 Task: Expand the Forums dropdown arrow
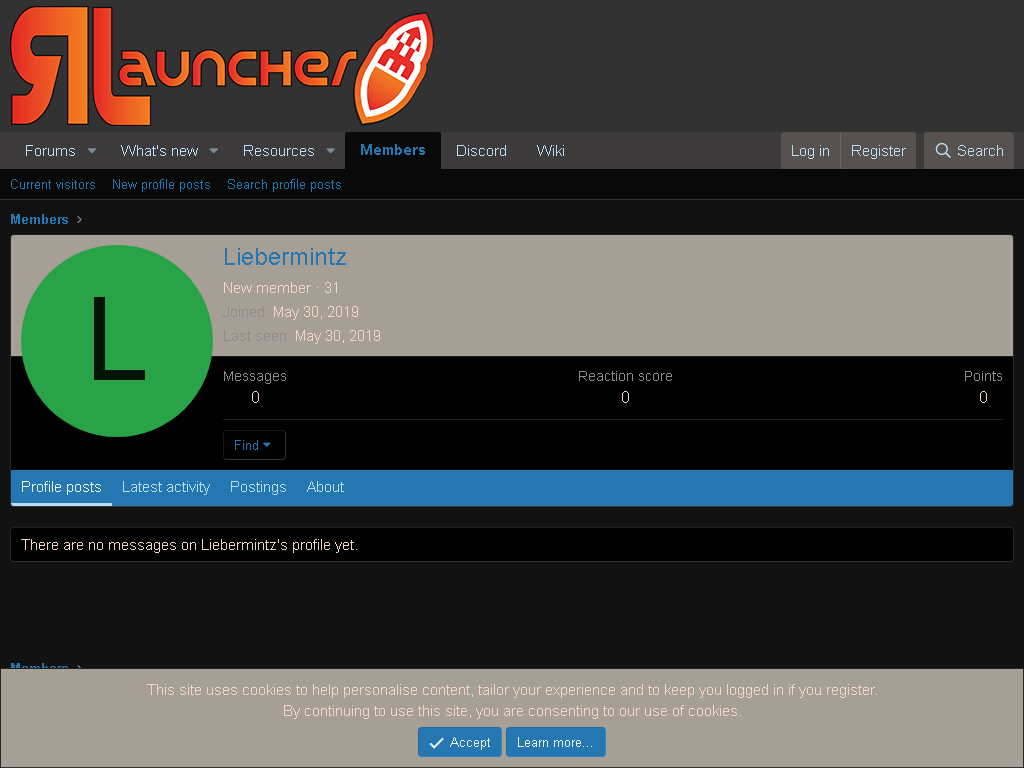[x=92, y=151]
